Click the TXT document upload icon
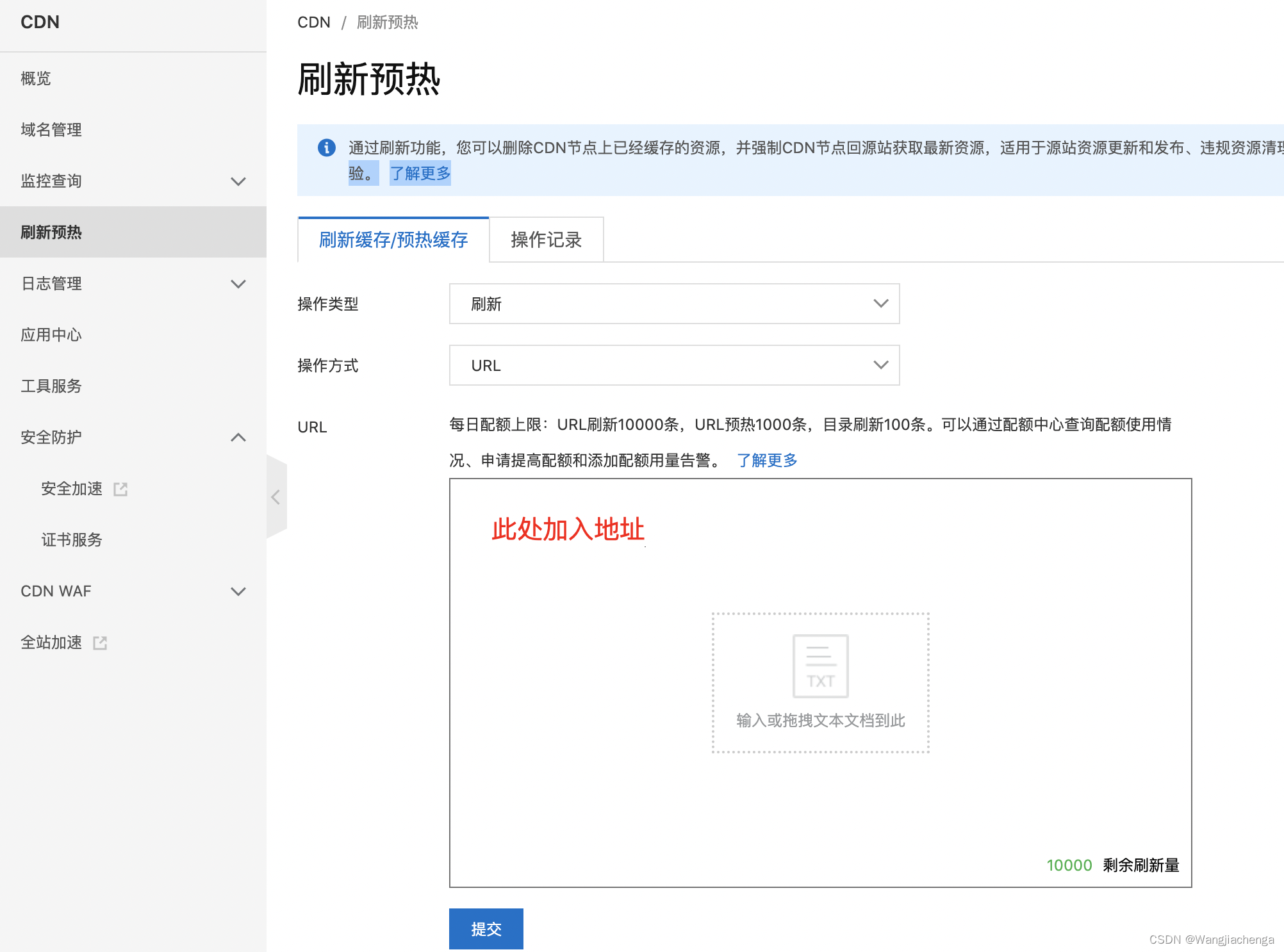 click(820, 666)
